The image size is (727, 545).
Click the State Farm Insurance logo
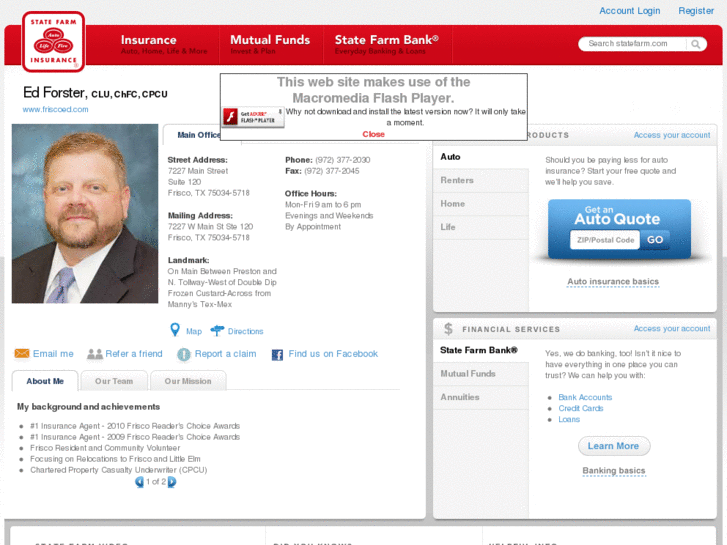click(x=53, y=42)
